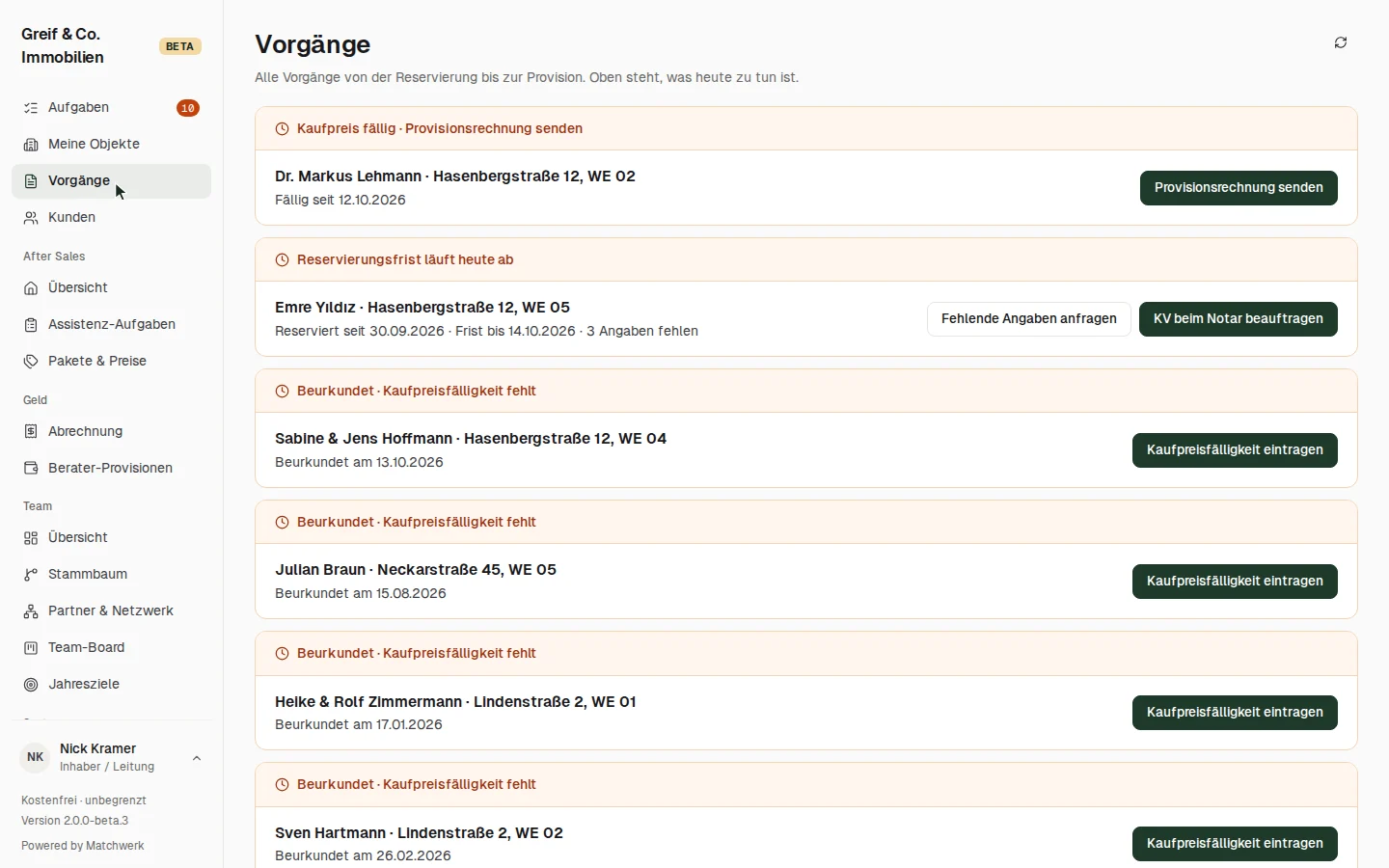Click the Aufgaben badge showing 10
This screenshot has height=868, width=1389.
tap(188, 108)
